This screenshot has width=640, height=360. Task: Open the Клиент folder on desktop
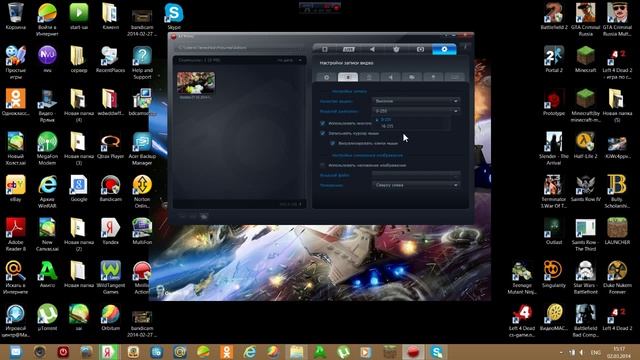point(110,16)
